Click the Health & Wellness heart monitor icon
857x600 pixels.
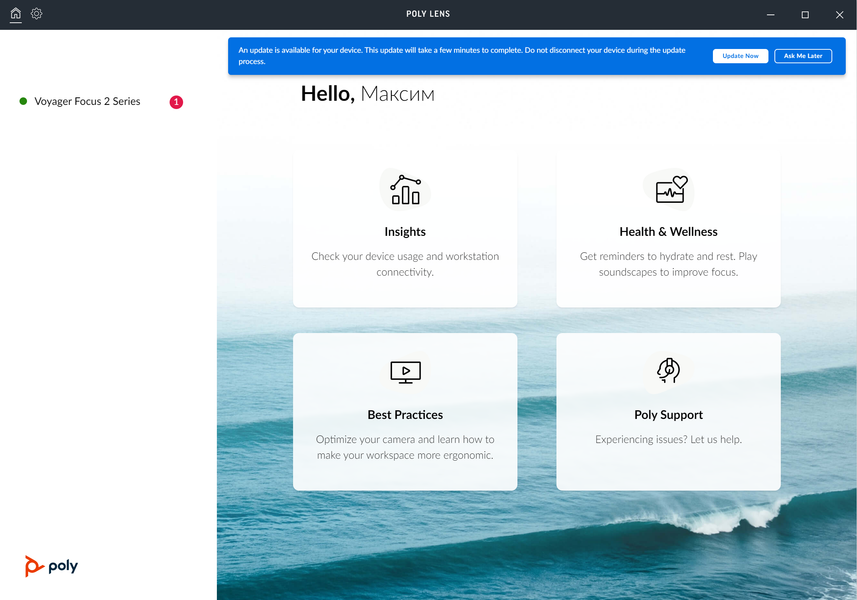pos(671,190)
